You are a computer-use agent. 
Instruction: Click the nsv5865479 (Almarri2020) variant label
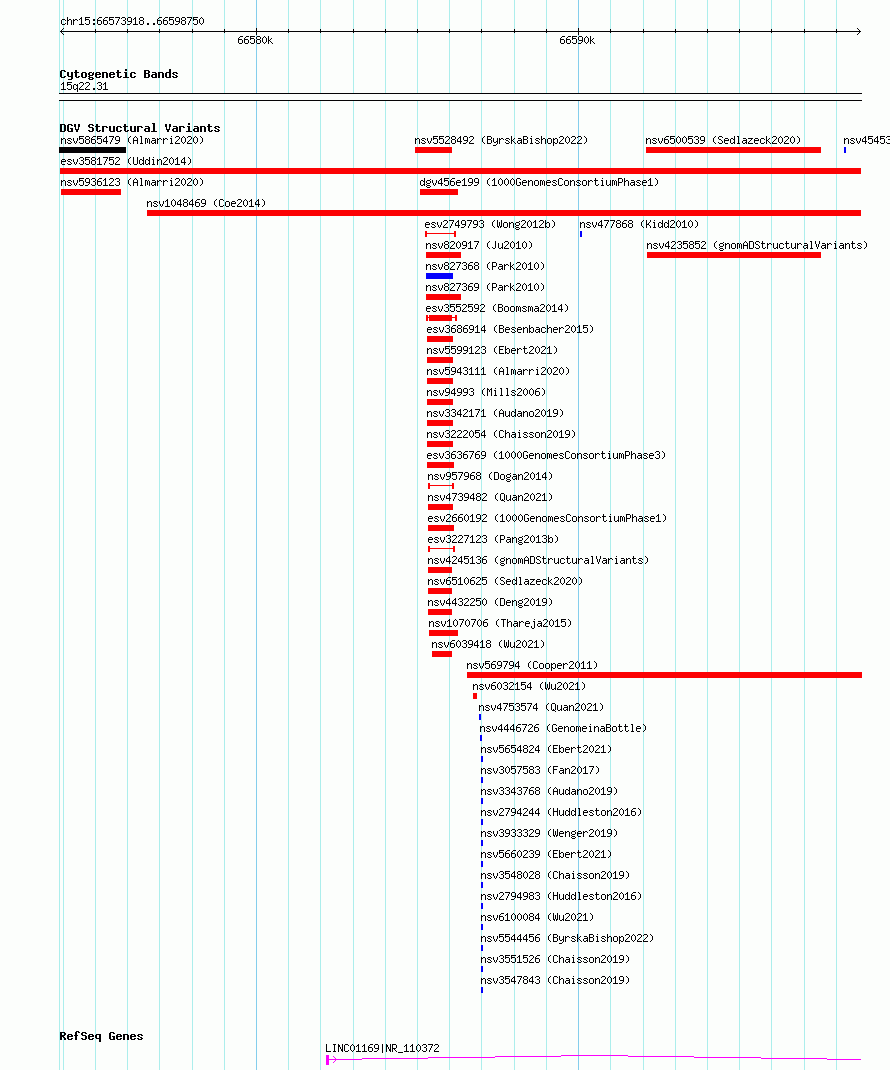click(x=132, y=140)
